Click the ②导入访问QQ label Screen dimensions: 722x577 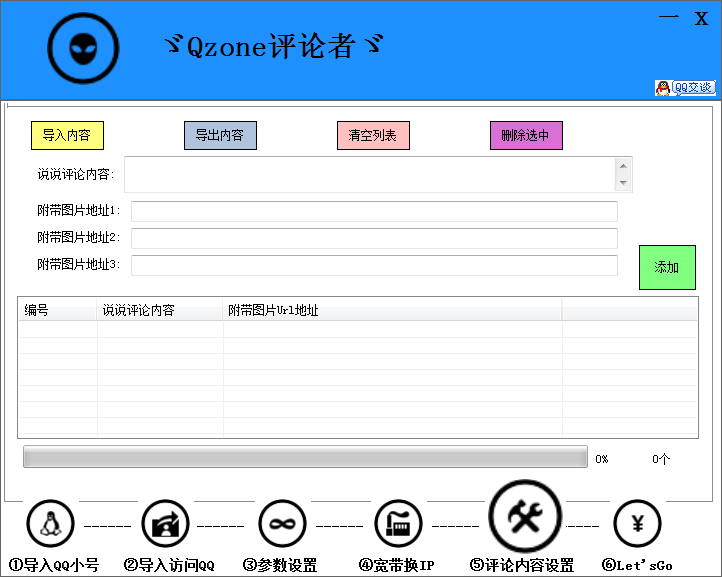(x=169, y=565)
